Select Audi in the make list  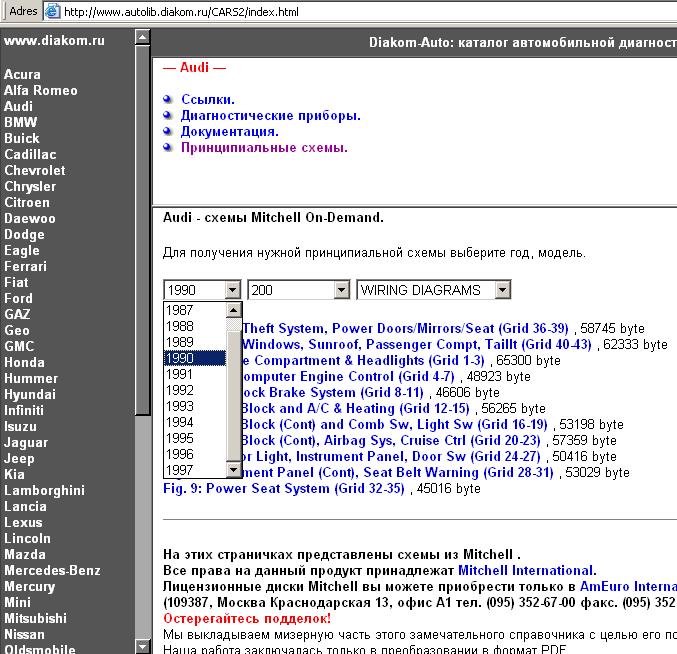click(x=19, y=106)
